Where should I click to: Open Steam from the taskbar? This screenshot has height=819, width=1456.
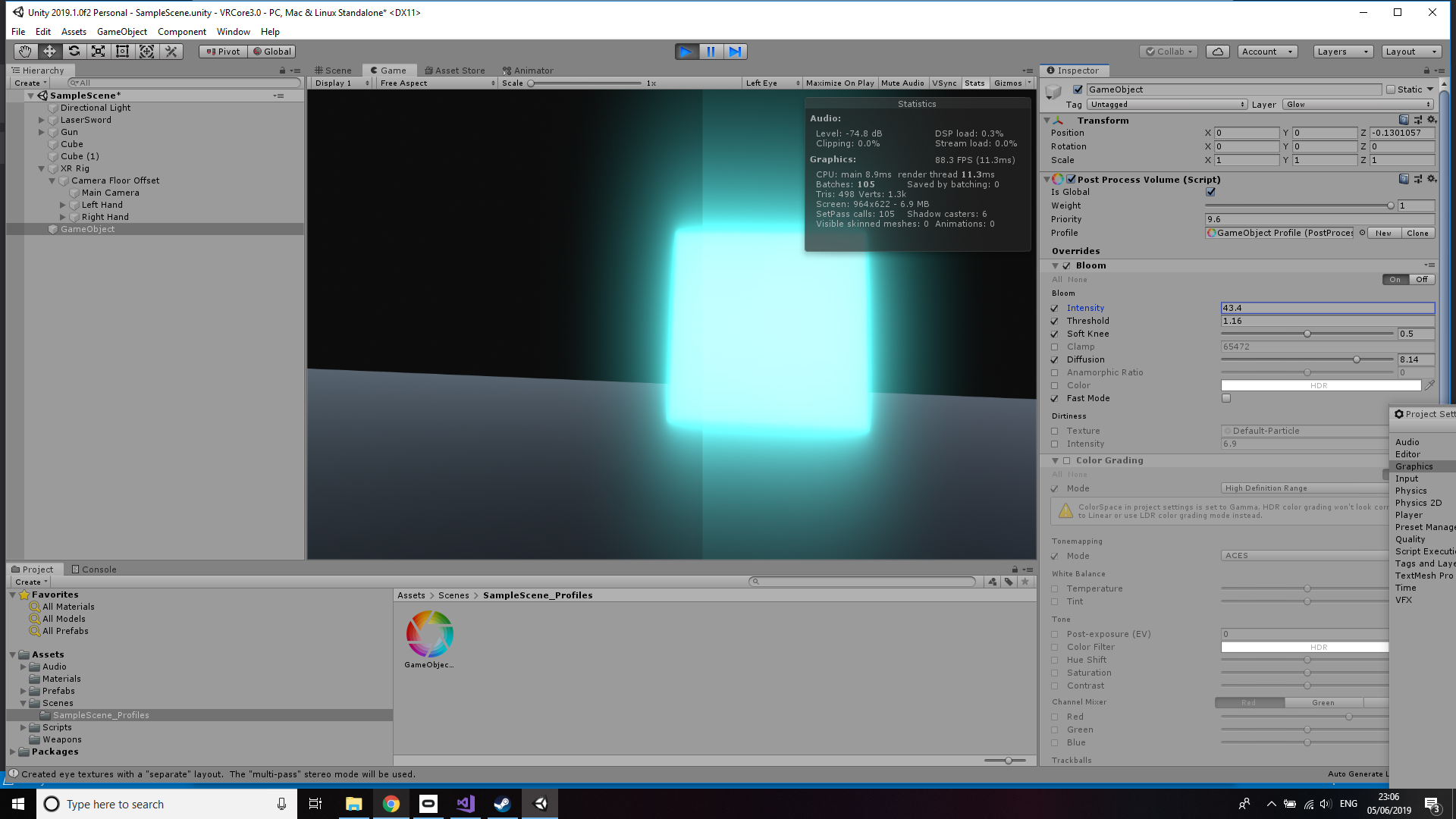pyautogui.click(x=502, y=804)
